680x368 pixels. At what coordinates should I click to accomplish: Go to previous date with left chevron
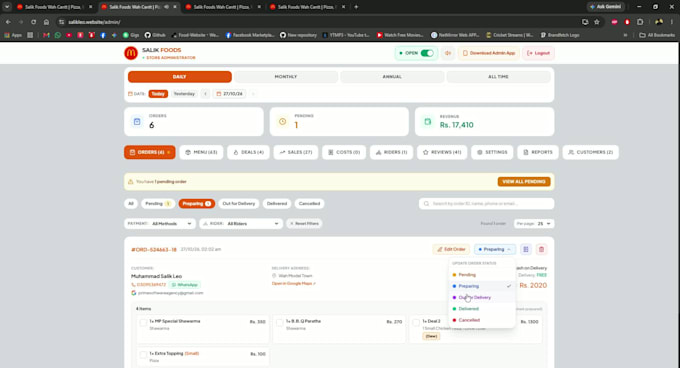point(206,94)
